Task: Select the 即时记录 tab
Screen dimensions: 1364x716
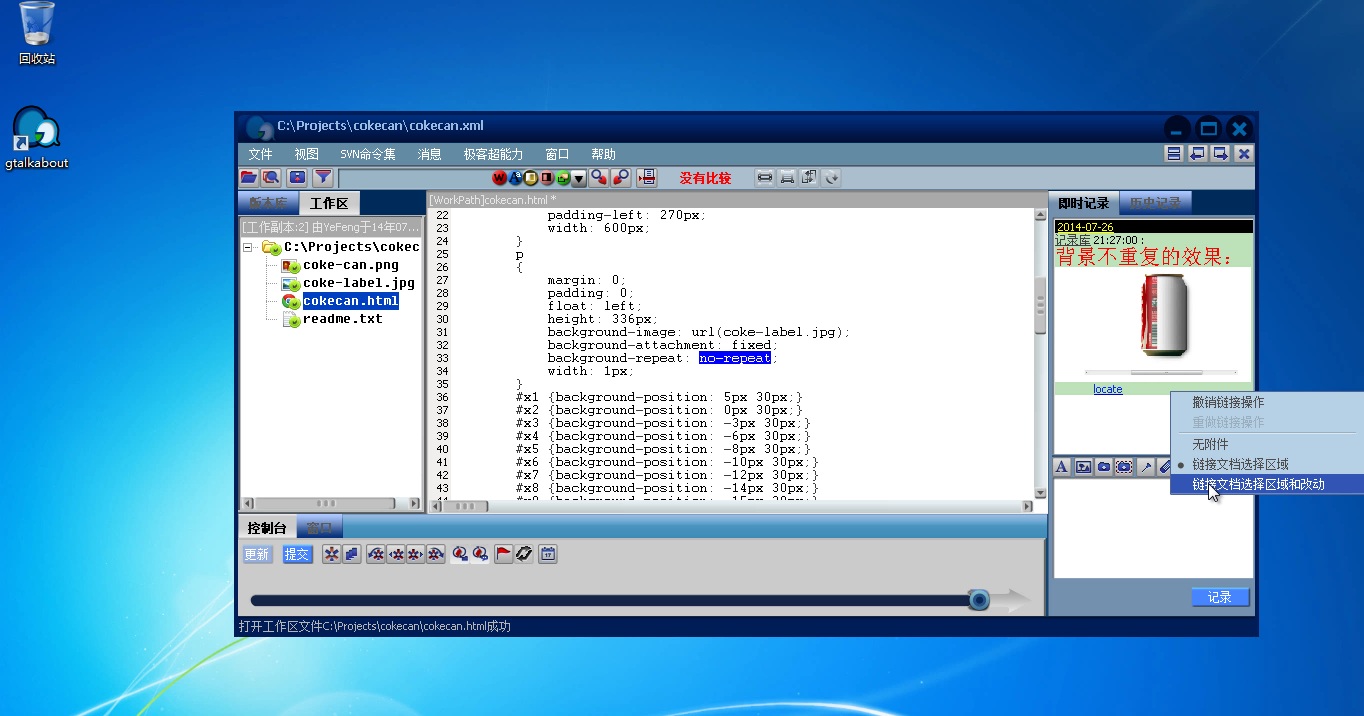Action: click(x=1084, y=203)
